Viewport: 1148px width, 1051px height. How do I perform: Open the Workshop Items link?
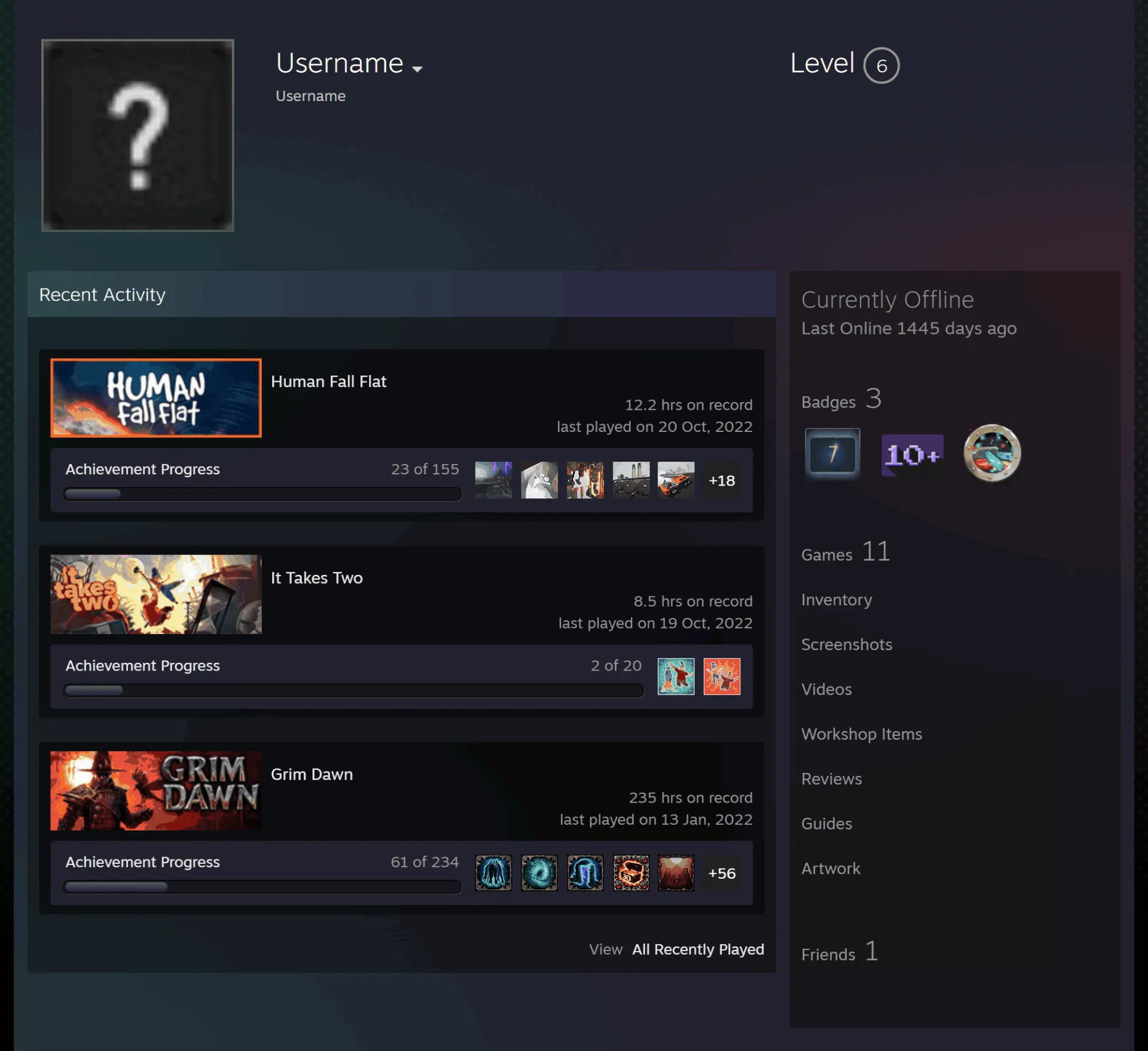(862, 734)
